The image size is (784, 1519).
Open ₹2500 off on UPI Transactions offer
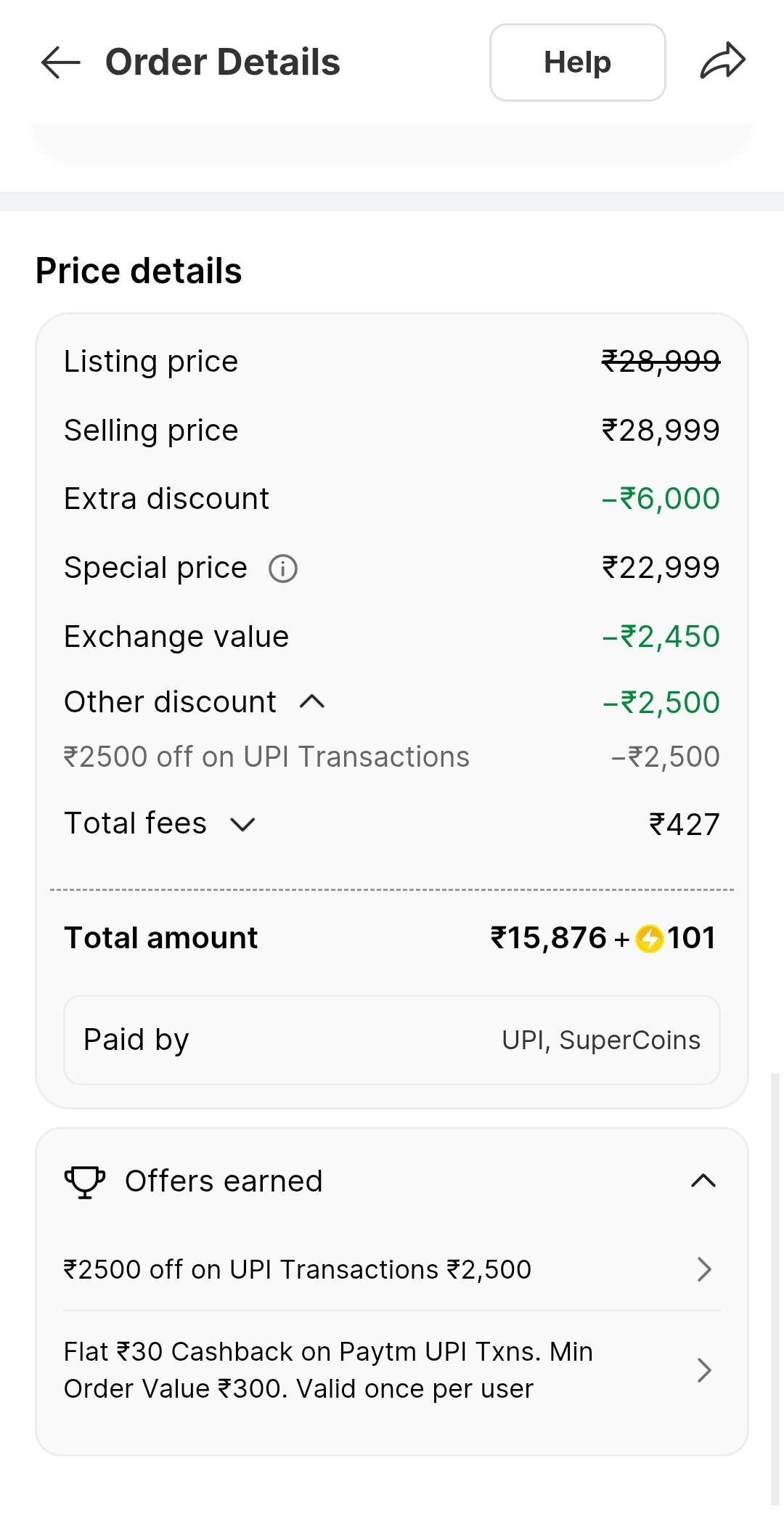pos(298,1269)
